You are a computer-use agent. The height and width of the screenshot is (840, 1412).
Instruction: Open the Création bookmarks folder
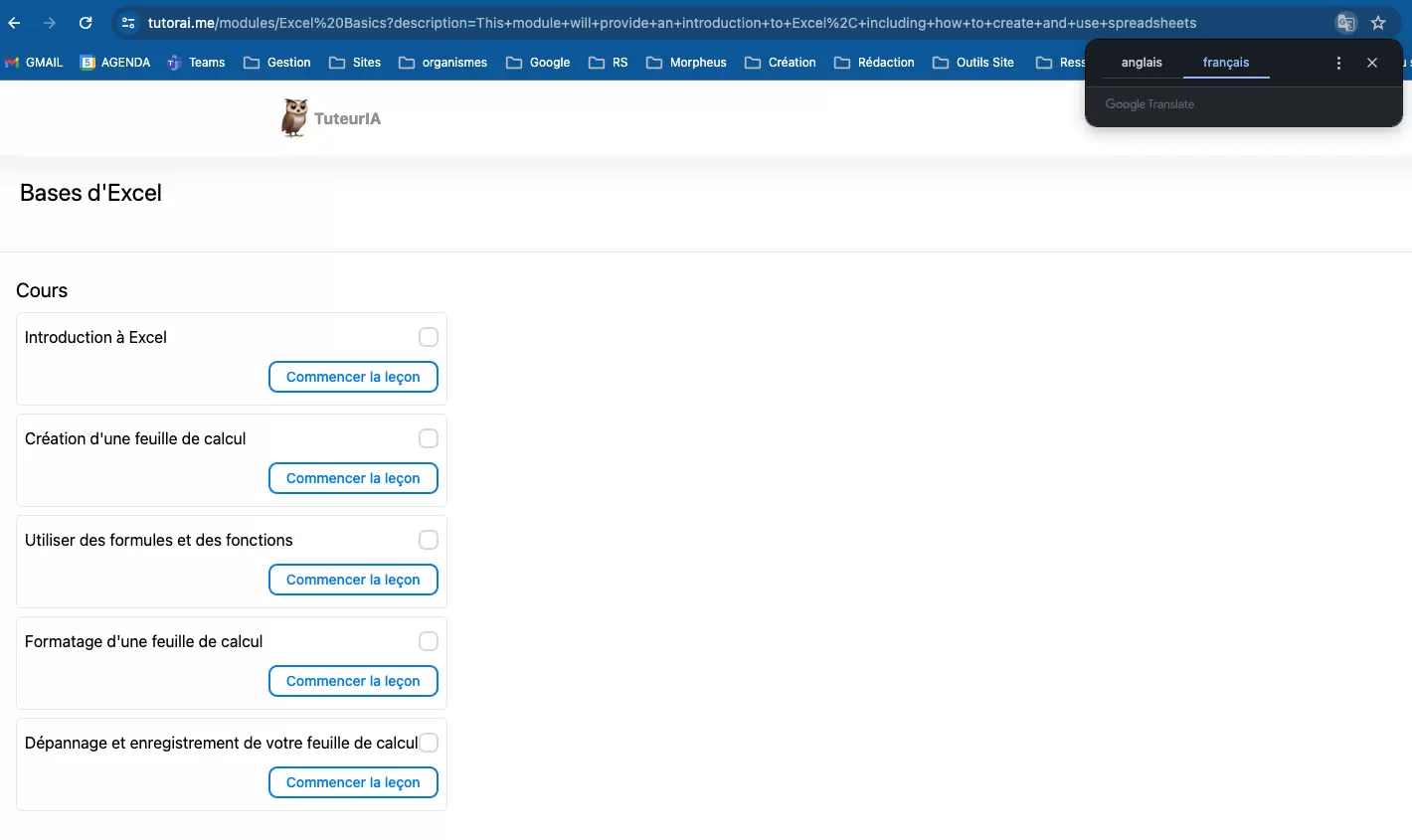pos(781,63)
